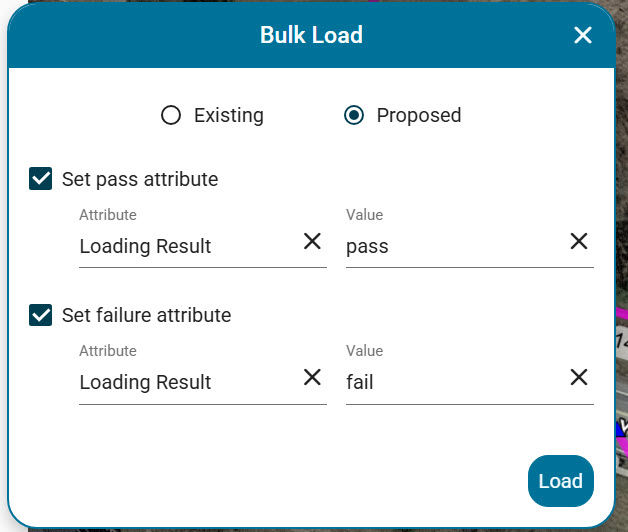The height and width of the screenshot is (532, 628).
Task: Click the 'Set pass attribute' label text
Action: pos(140,179)
